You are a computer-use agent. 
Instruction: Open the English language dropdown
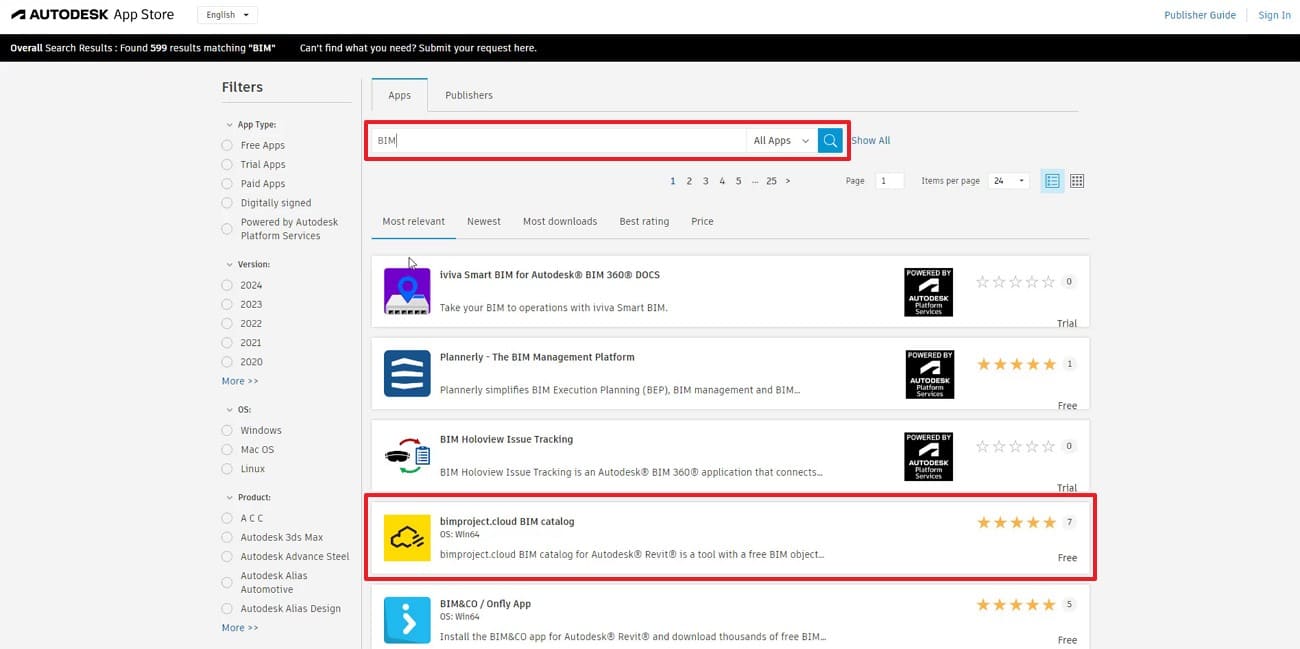point(227,15)
